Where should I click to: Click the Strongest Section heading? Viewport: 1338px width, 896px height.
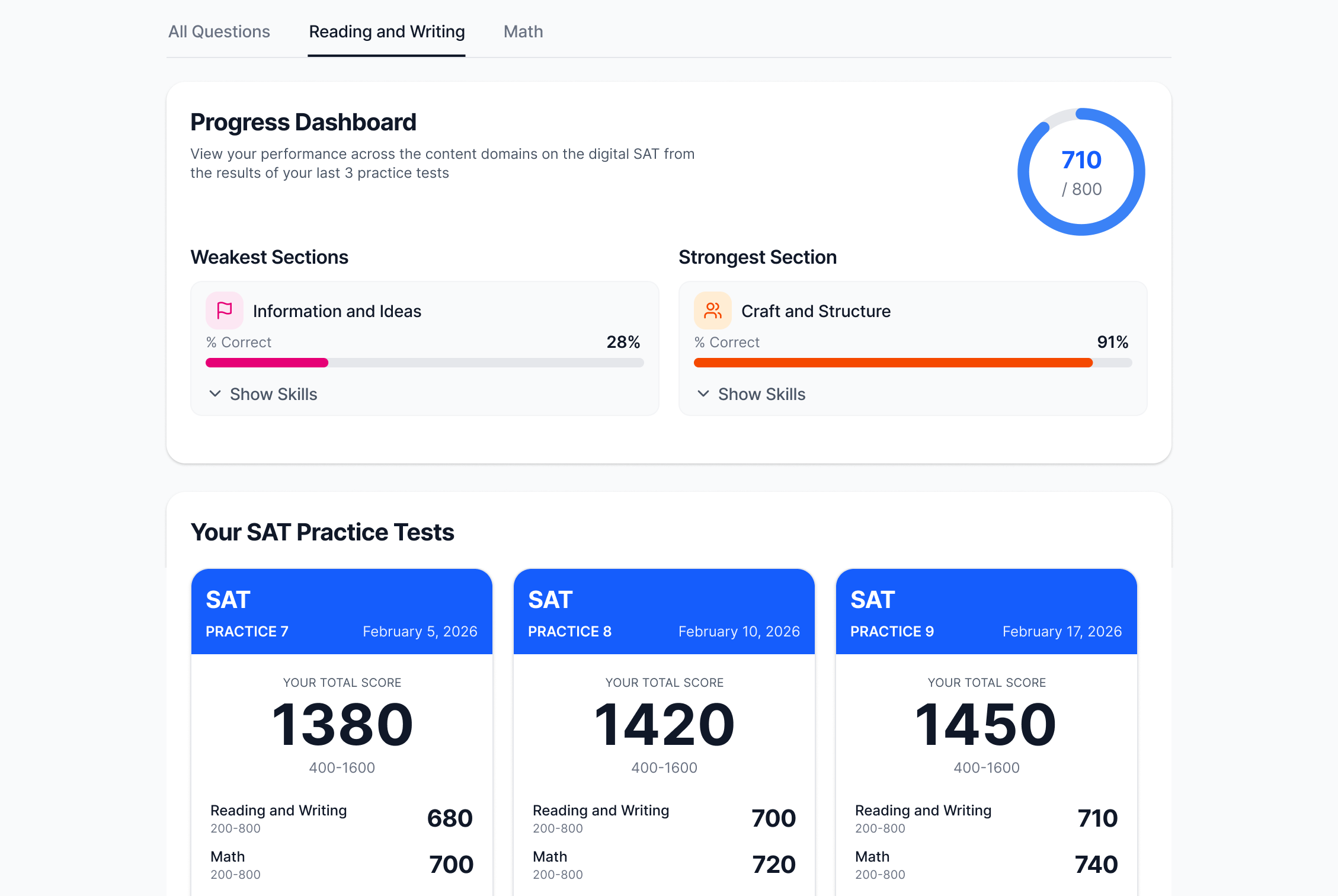click(x=757, y=257)
